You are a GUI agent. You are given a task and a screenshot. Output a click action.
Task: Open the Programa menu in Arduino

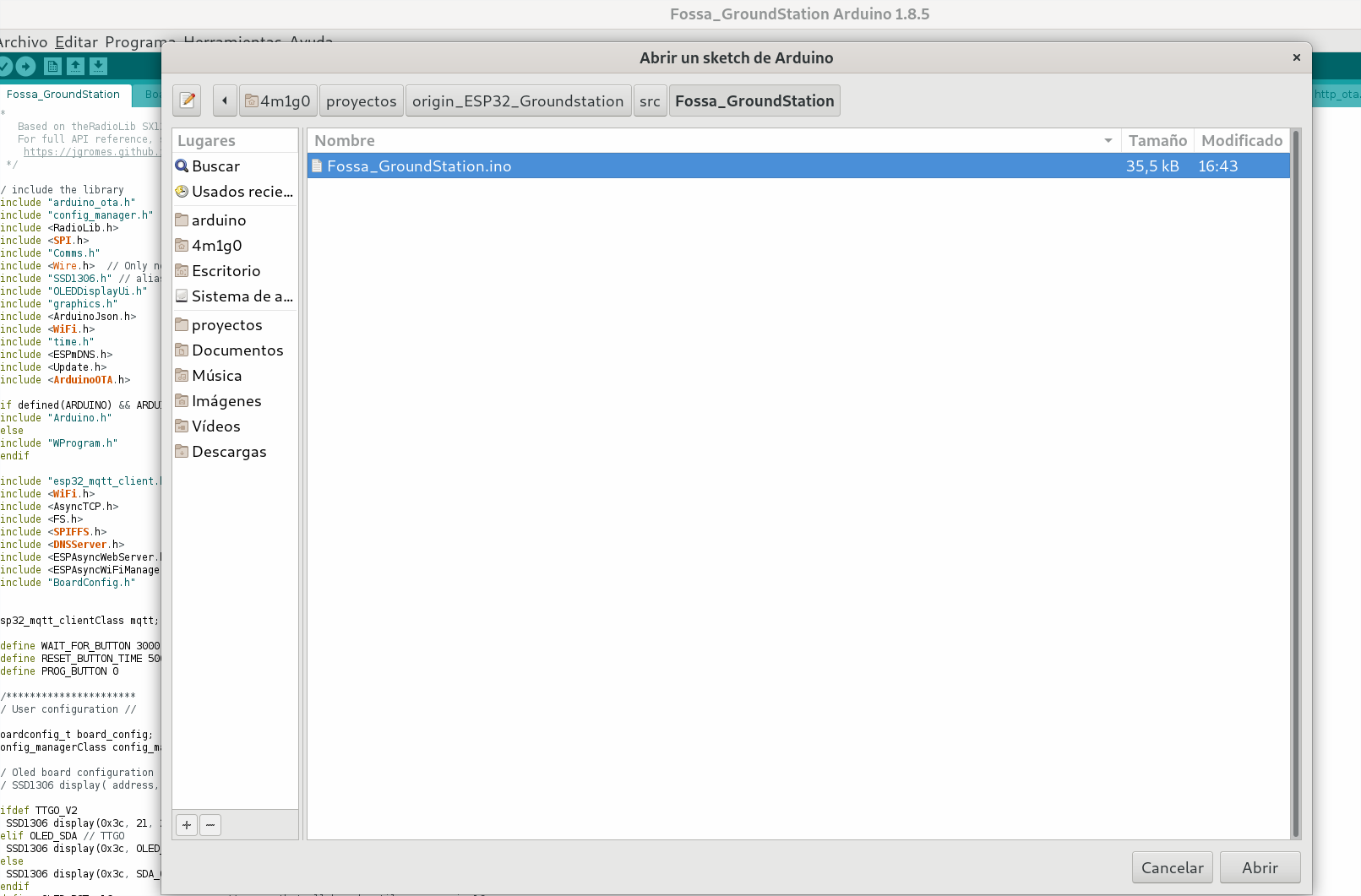coord(139,42)
